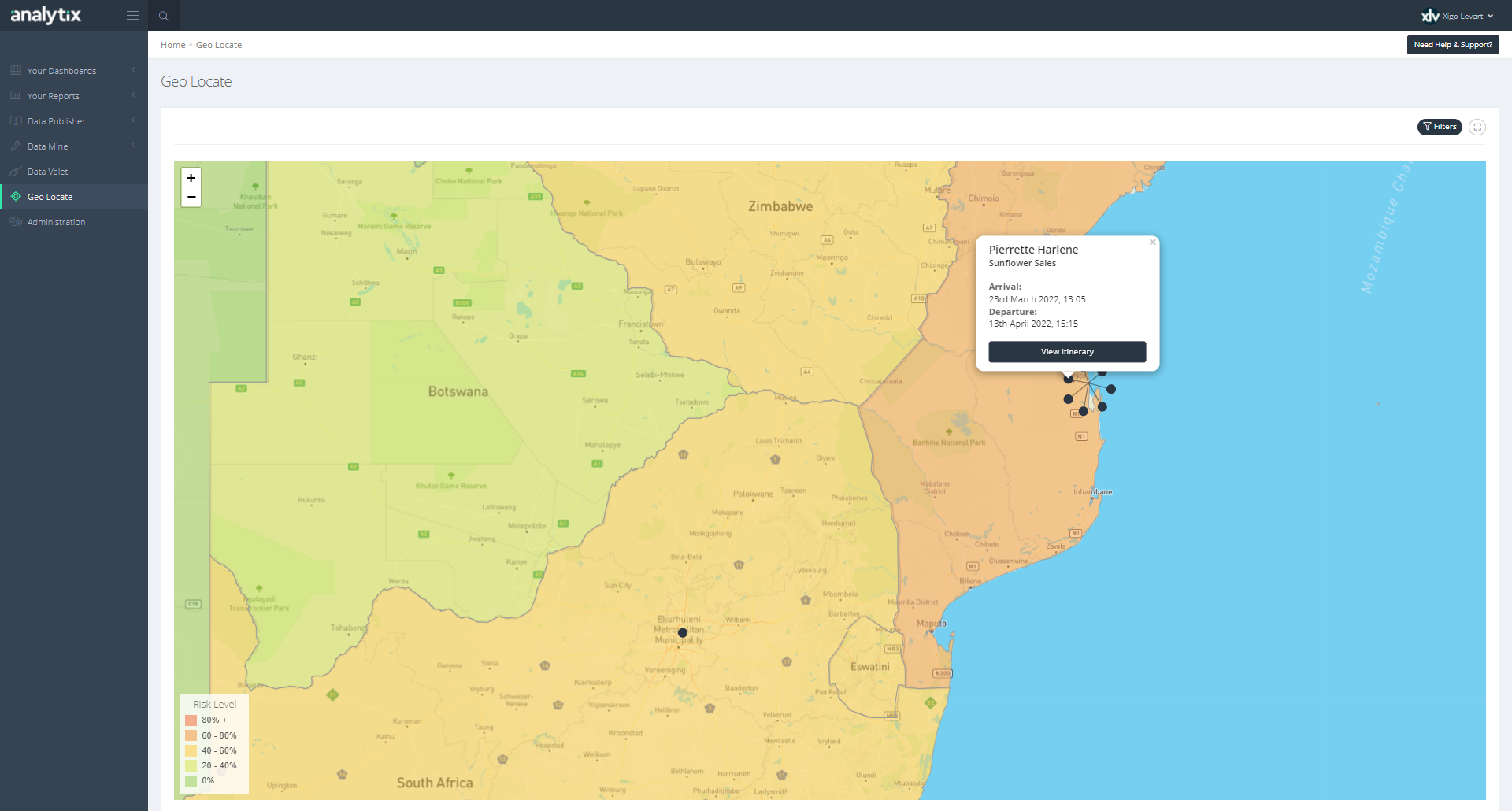Click the Geo Locate page heading

(x=196, y=82)
